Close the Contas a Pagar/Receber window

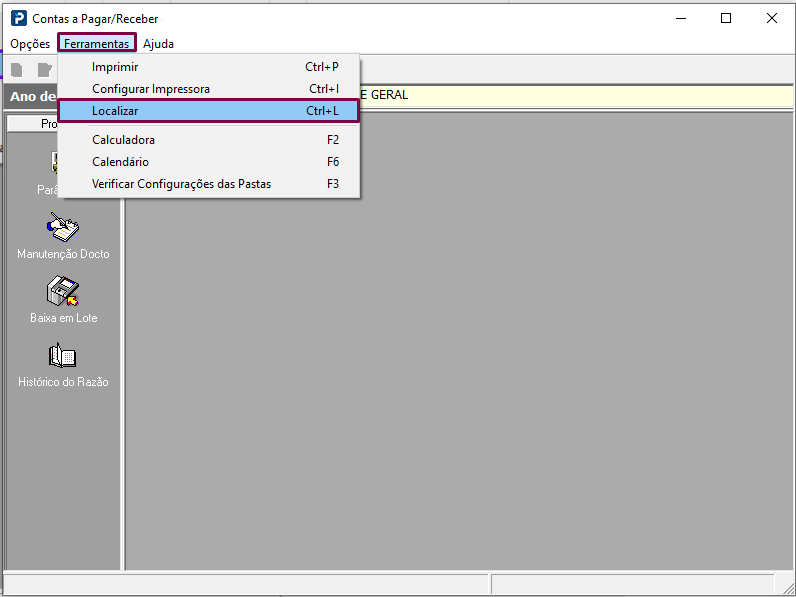click(772, 18)
